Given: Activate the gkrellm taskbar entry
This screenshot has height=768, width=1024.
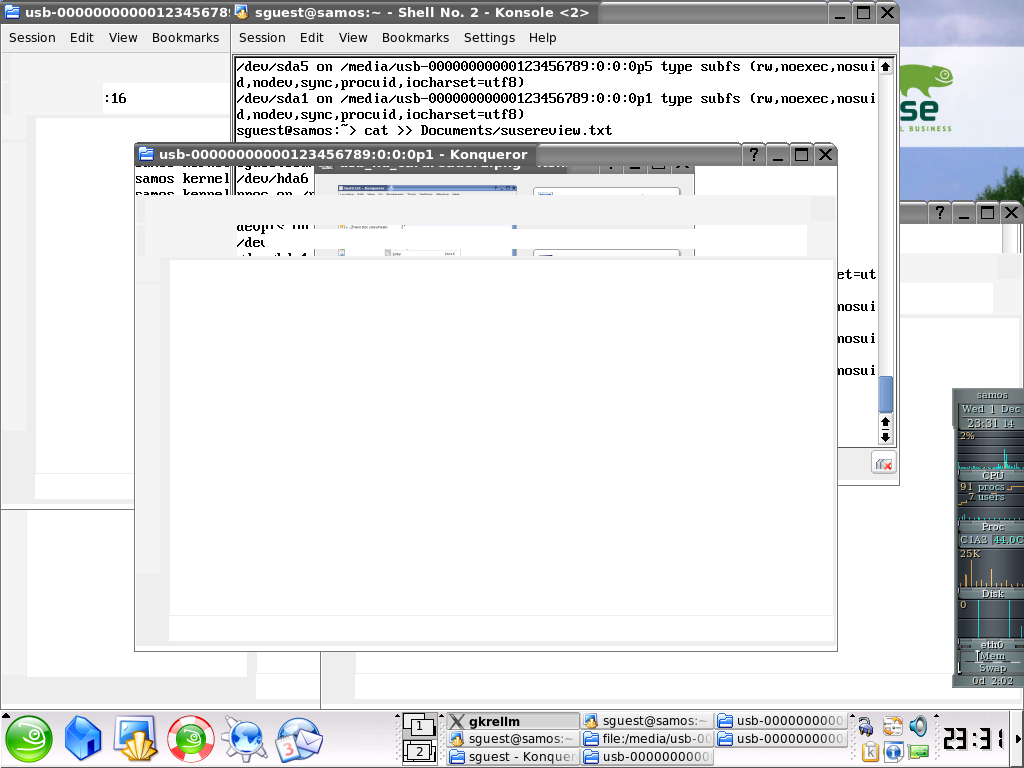Looking at the screenshot, I should (x=513, y=721).
